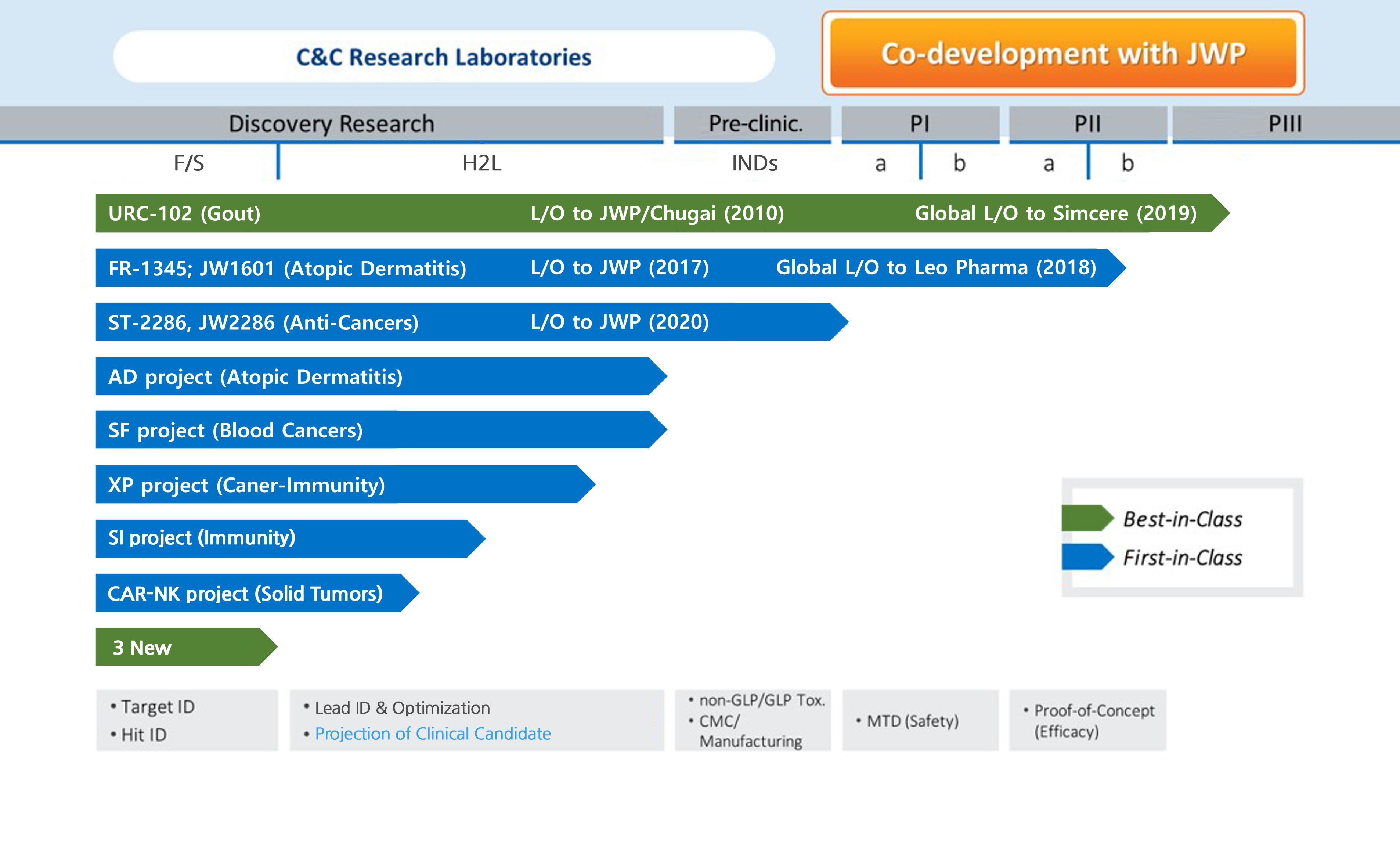This screenshot has height=865, width=1400.
Task: Click the 'a' label under PI
Action: [x=881, y=164]
